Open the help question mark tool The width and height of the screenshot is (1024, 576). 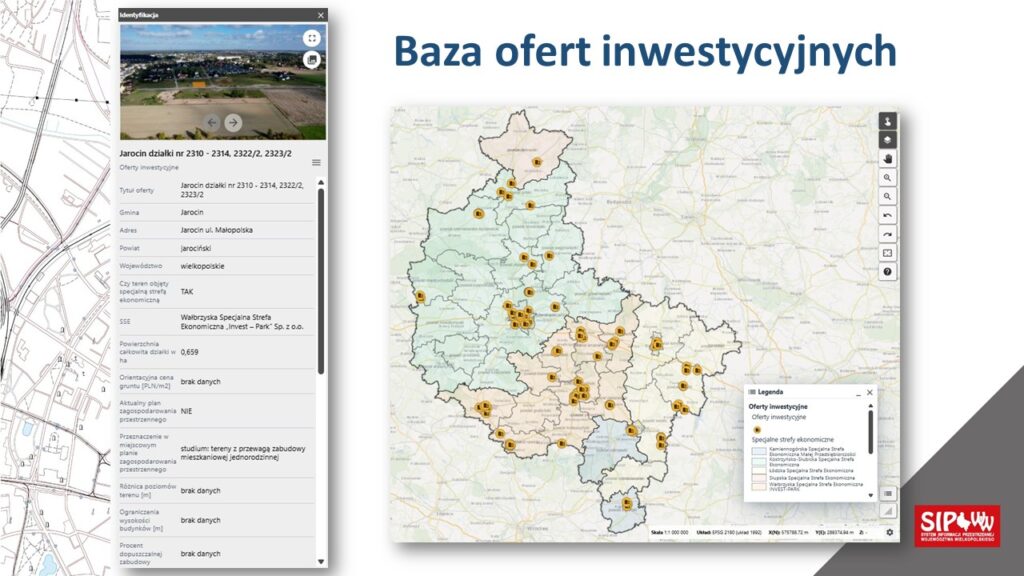887,271
